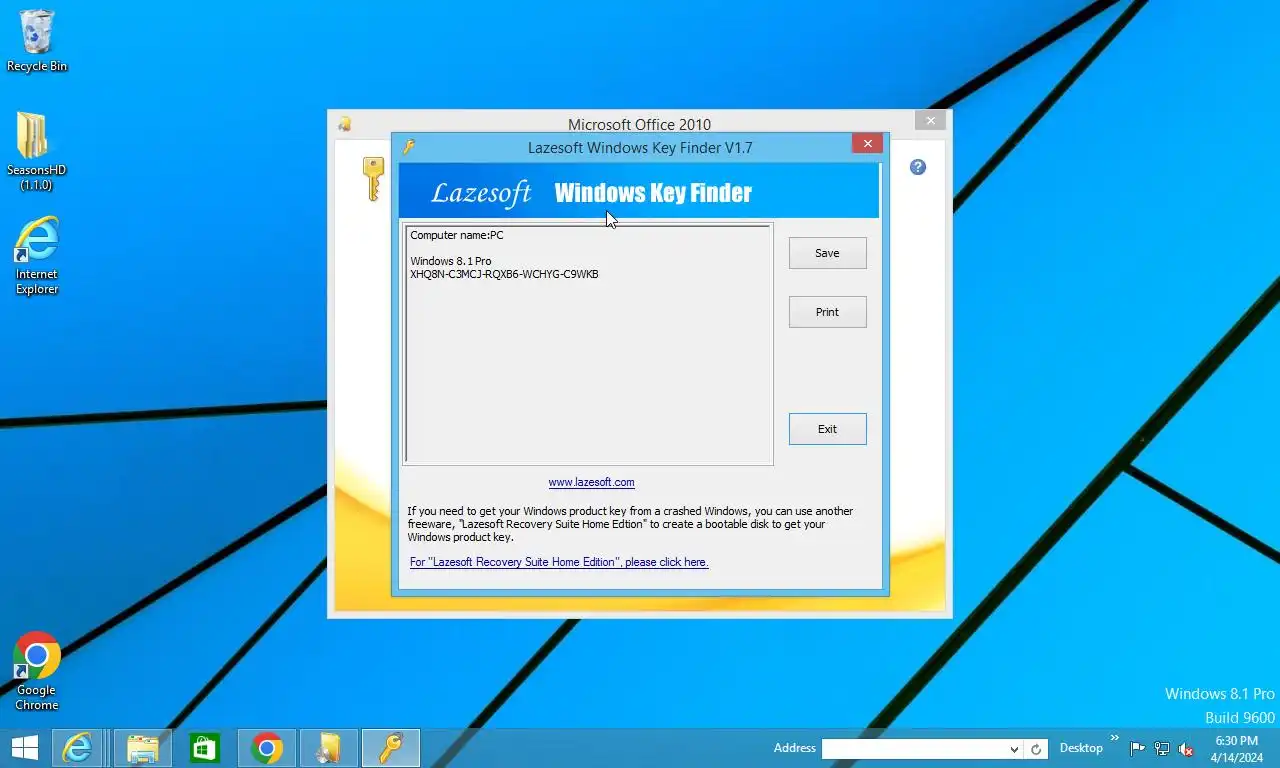This screenshot has height=768, width=1280.
Task: Click the muted volume tray icon
Action: click(1186, 748)
